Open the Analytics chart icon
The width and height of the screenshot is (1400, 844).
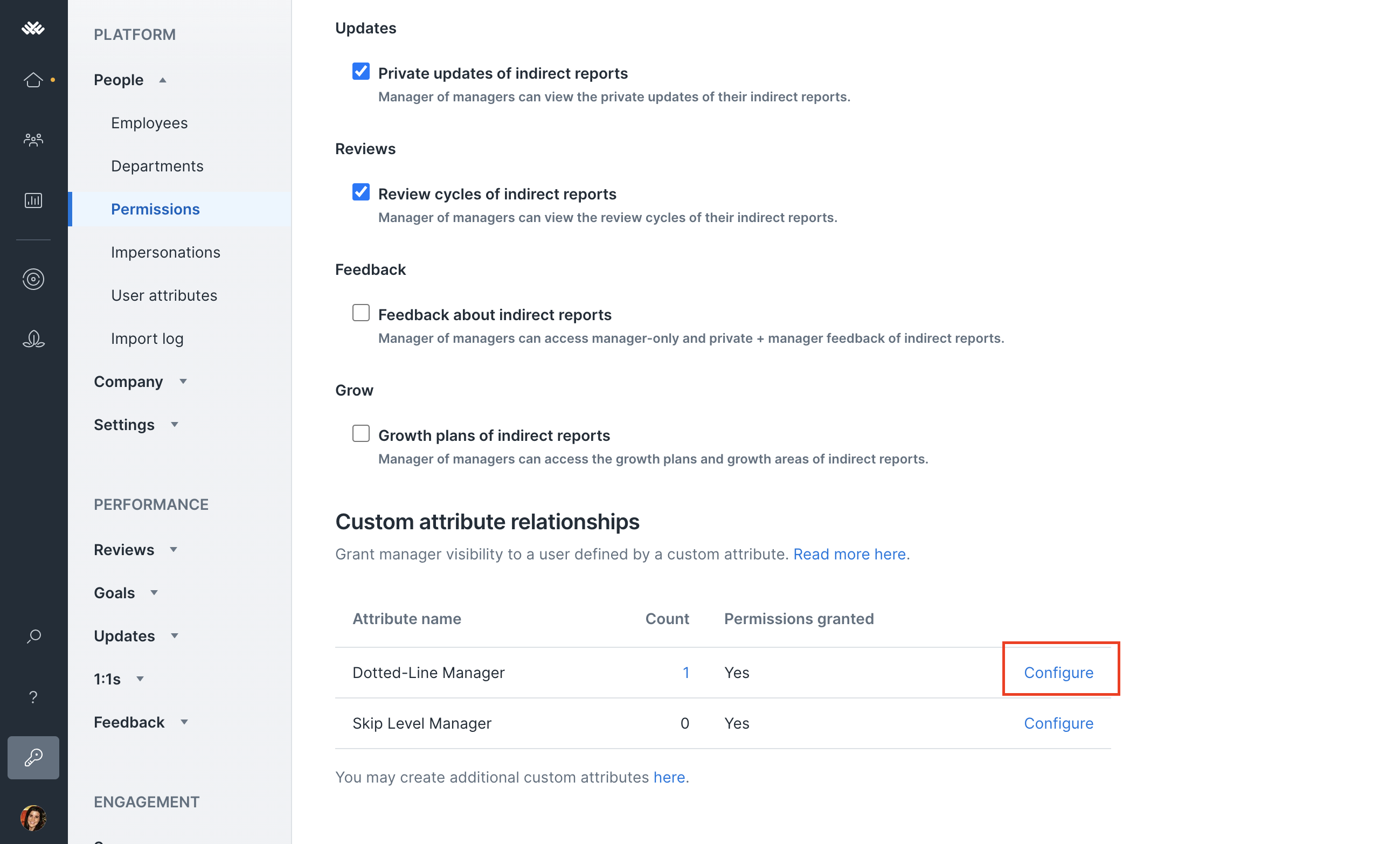(x=33, y=200)
